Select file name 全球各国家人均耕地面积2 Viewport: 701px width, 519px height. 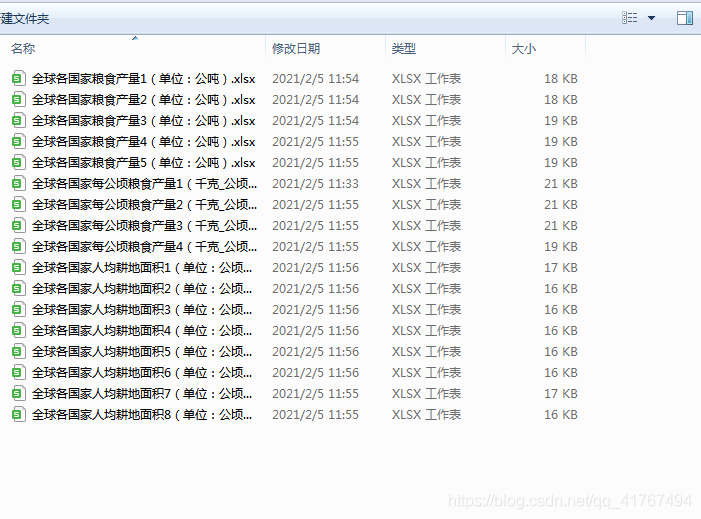point(142,289)
